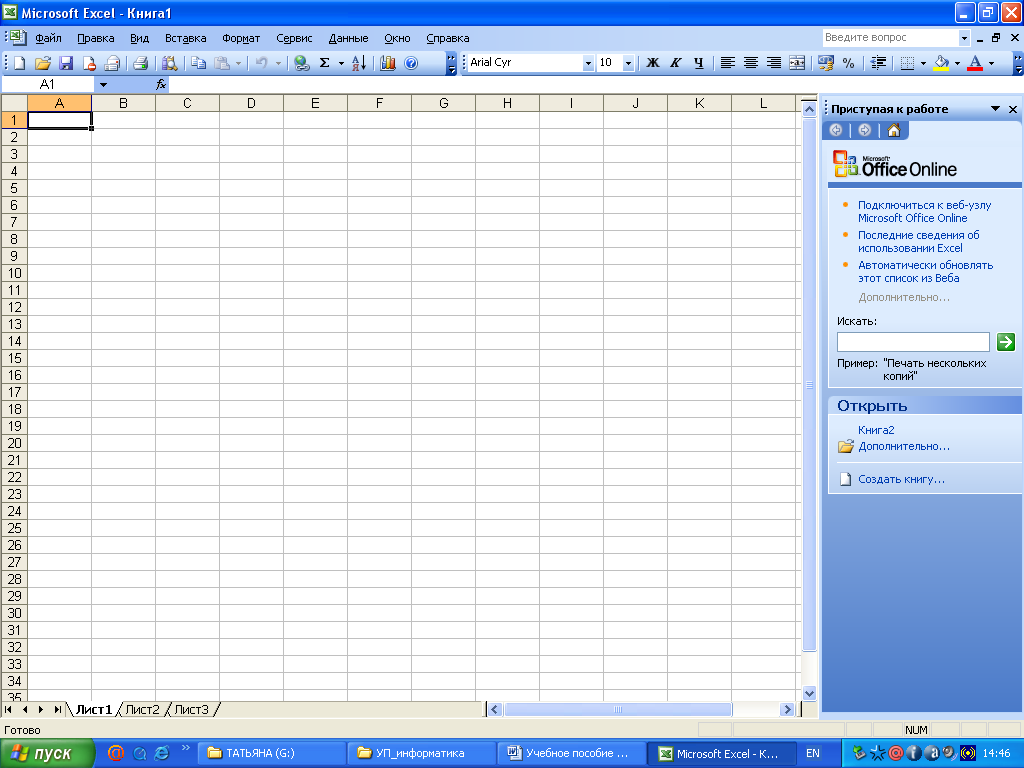Click 'Автоматически обновлять этот список из Веба'
The height and width of the screenshot is (768, 1024).
click(x=925, y=272)
